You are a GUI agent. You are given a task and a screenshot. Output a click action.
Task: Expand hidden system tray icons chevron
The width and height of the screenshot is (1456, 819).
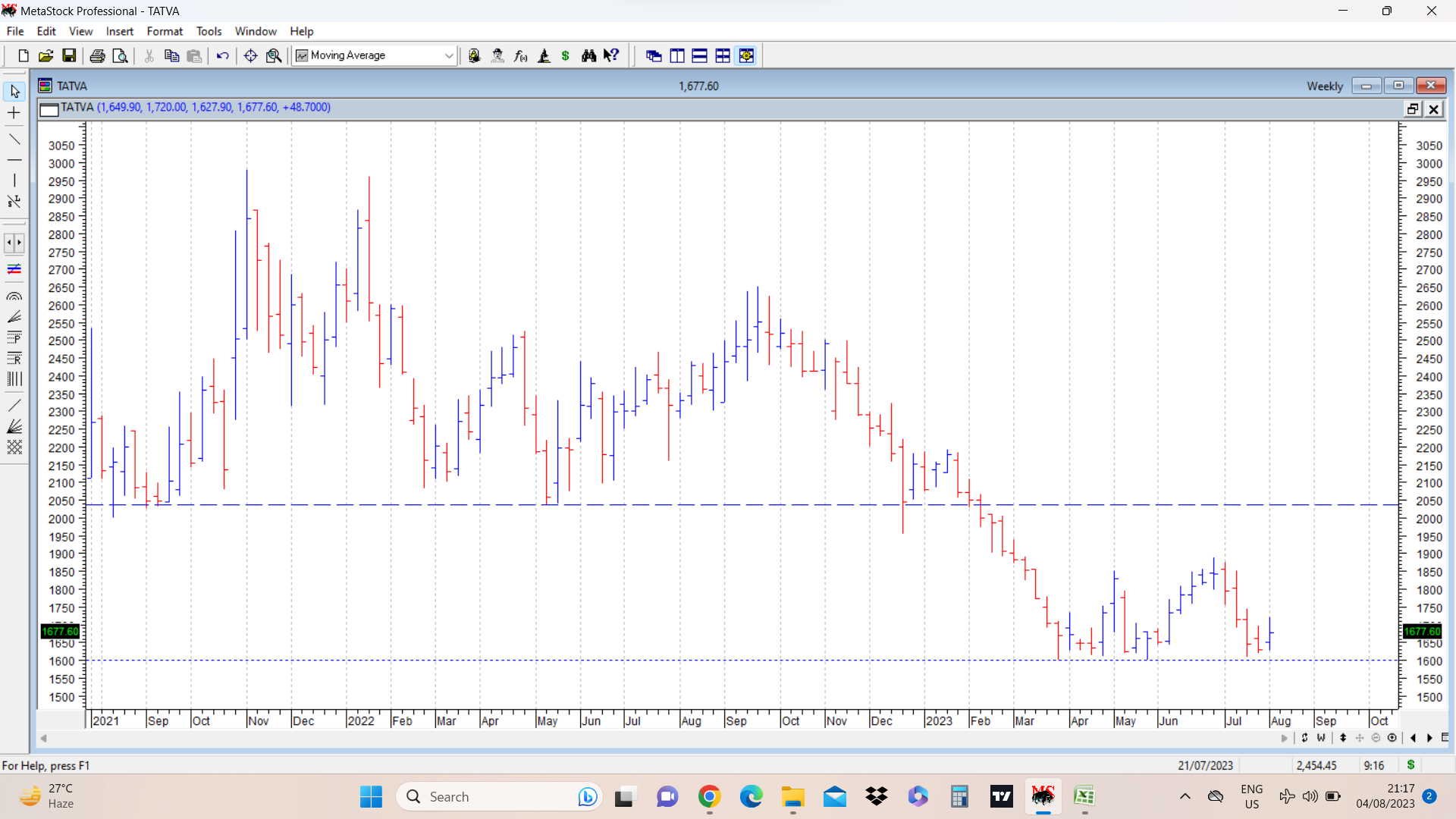tap(1185, 796)
